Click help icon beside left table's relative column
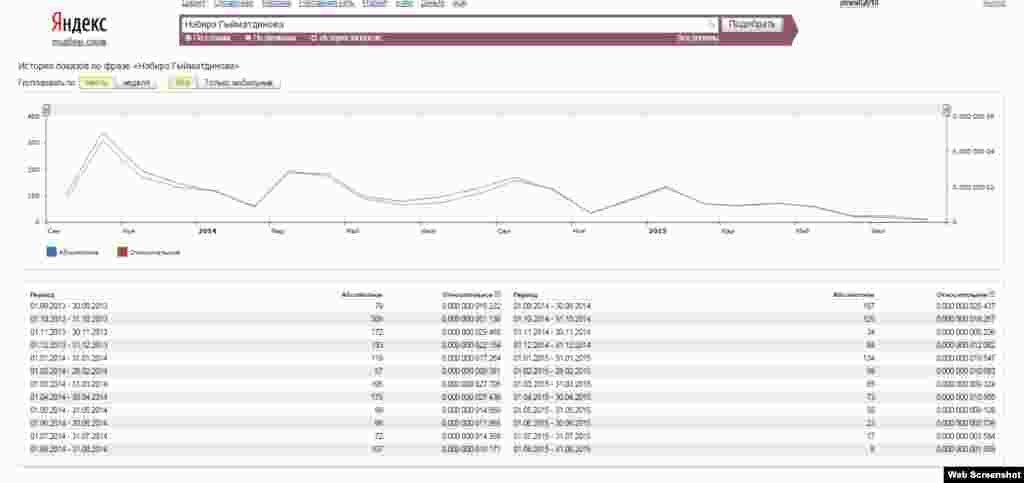 [x=498, y=295]
